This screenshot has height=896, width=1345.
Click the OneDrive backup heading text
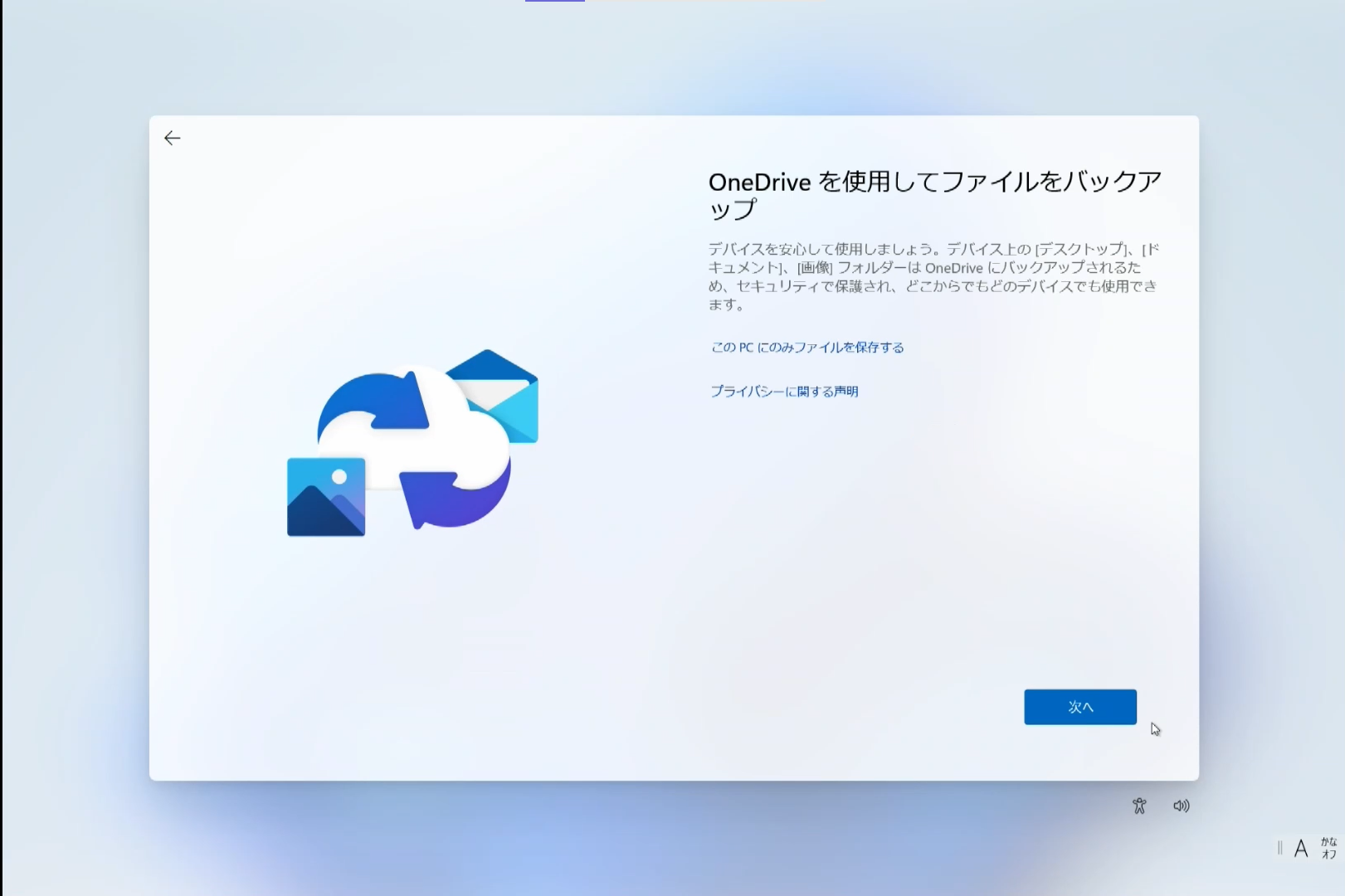coord(935,195)
